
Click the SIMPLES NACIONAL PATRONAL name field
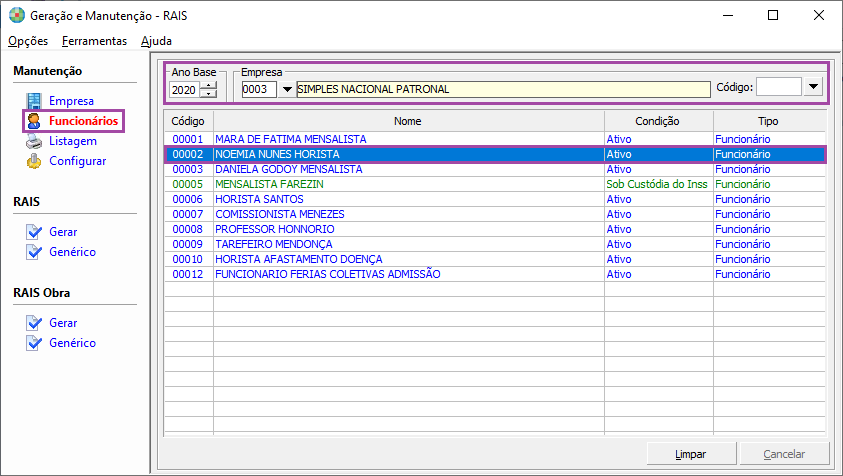[x=503, y=89]
